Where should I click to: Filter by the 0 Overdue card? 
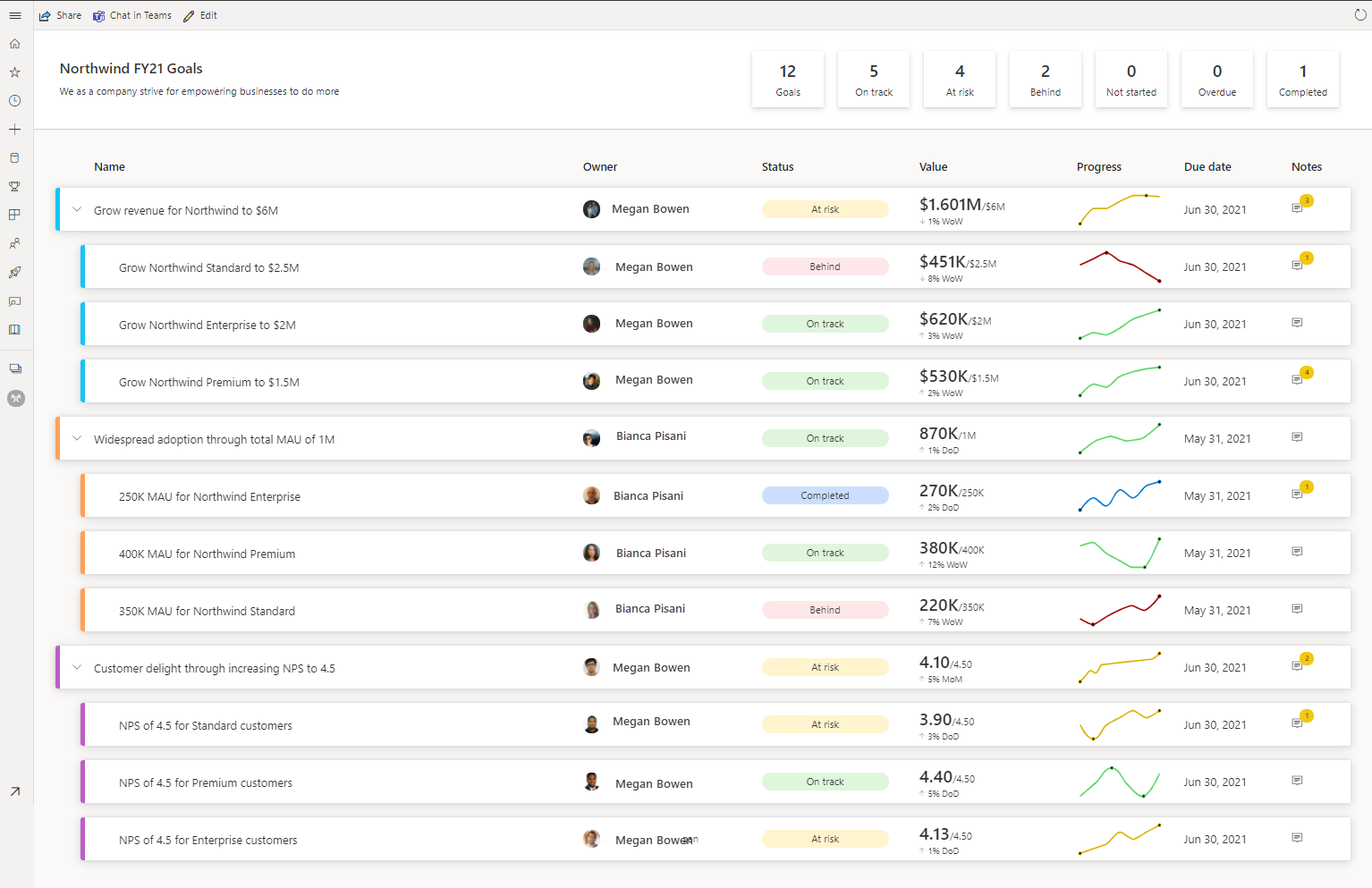[1217, 80]
